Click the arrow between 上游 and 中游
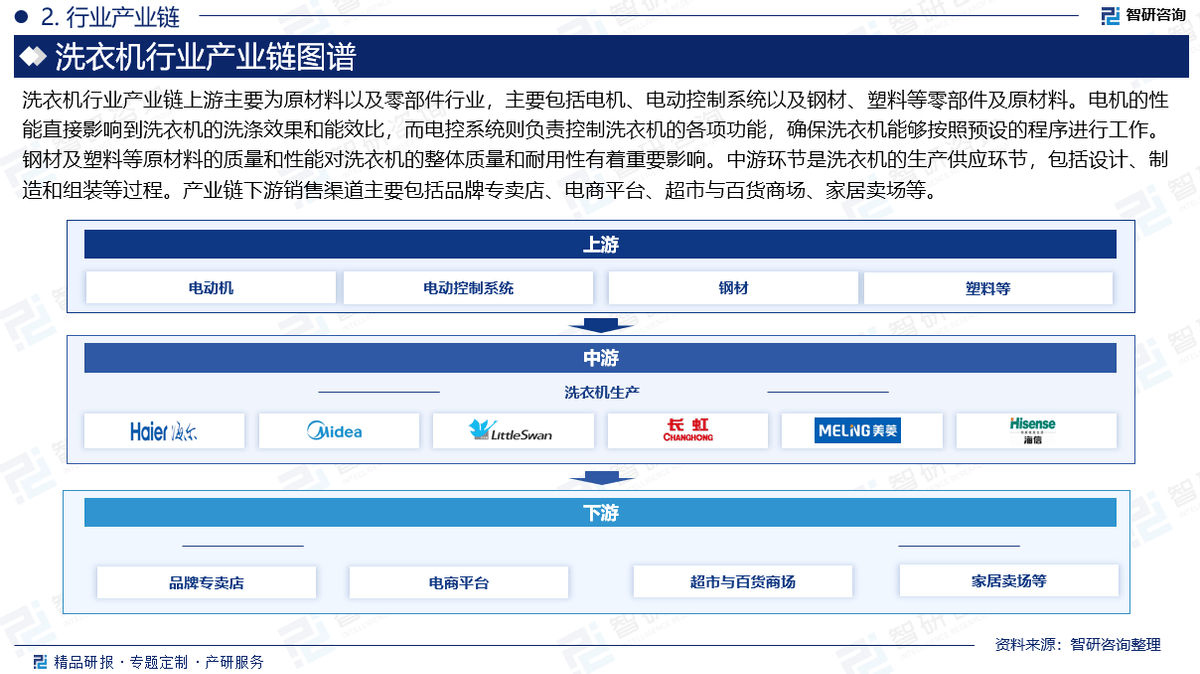 [x=600, y=325]
